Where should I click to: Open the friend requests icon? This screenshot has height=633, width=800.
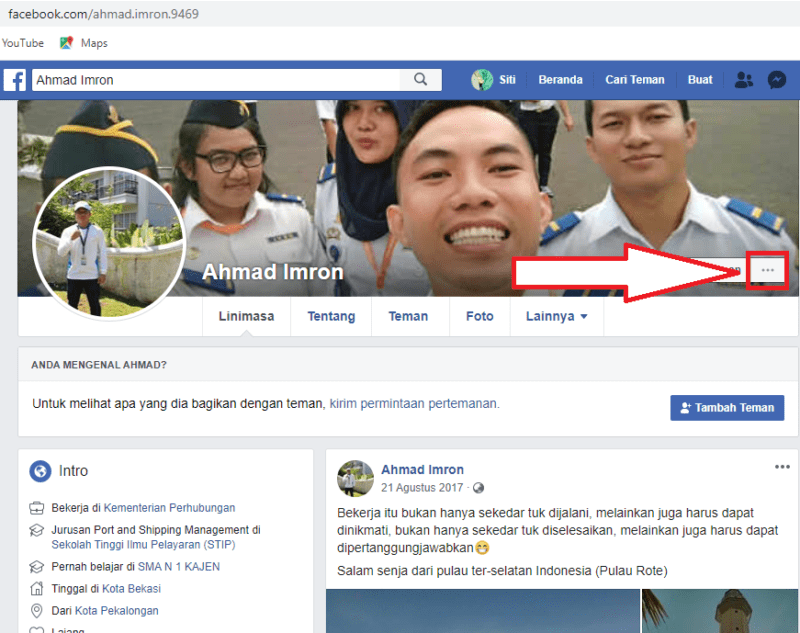click(743, 80)
